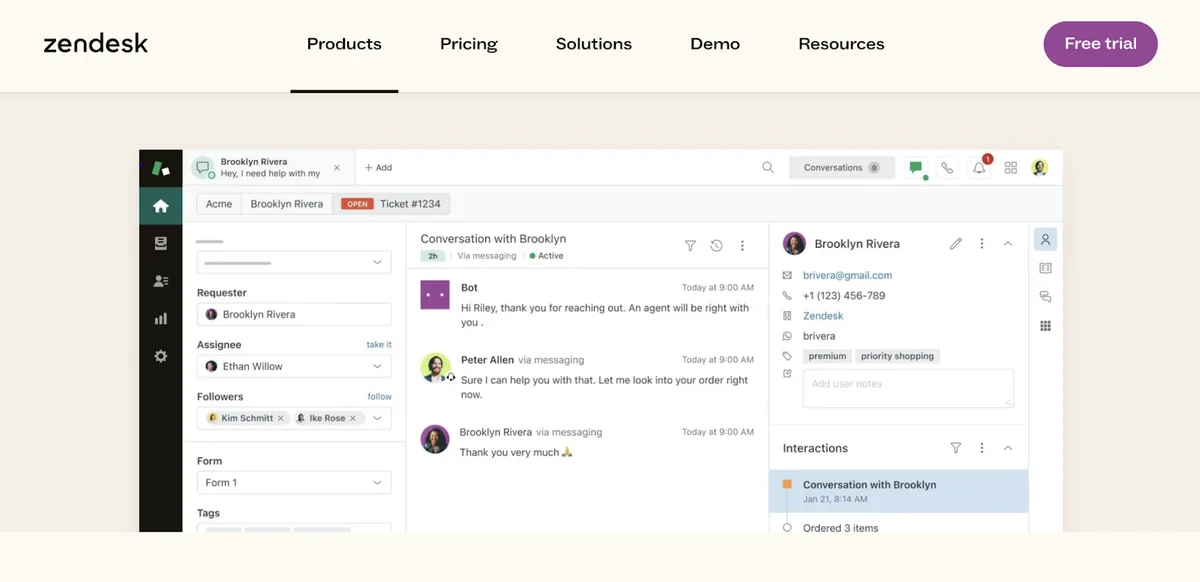Click the search magnifier icon
The height and width of the screenshot is (582, 1200).
click(x=768, y=168)
